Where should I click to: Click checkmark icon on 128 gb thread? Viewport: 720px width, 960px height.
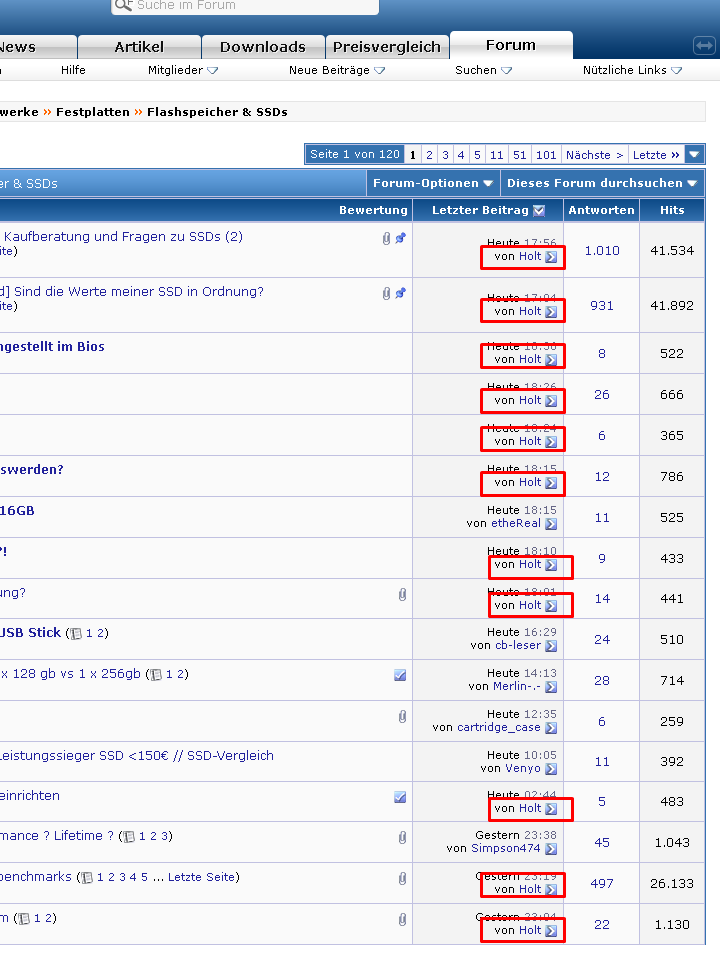click(x=400, y=675)
